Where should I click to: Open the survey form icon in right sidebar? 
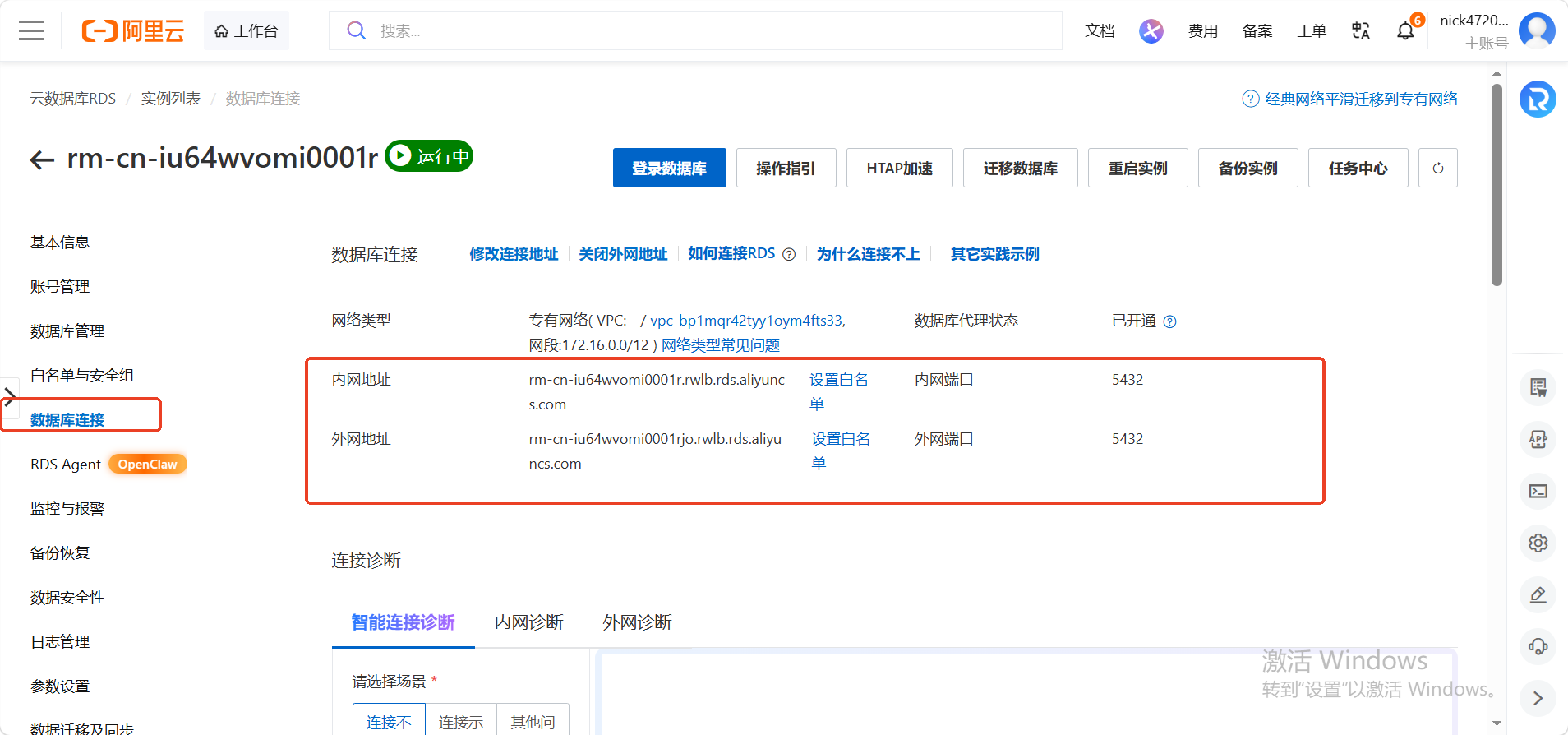[1538, 387]
